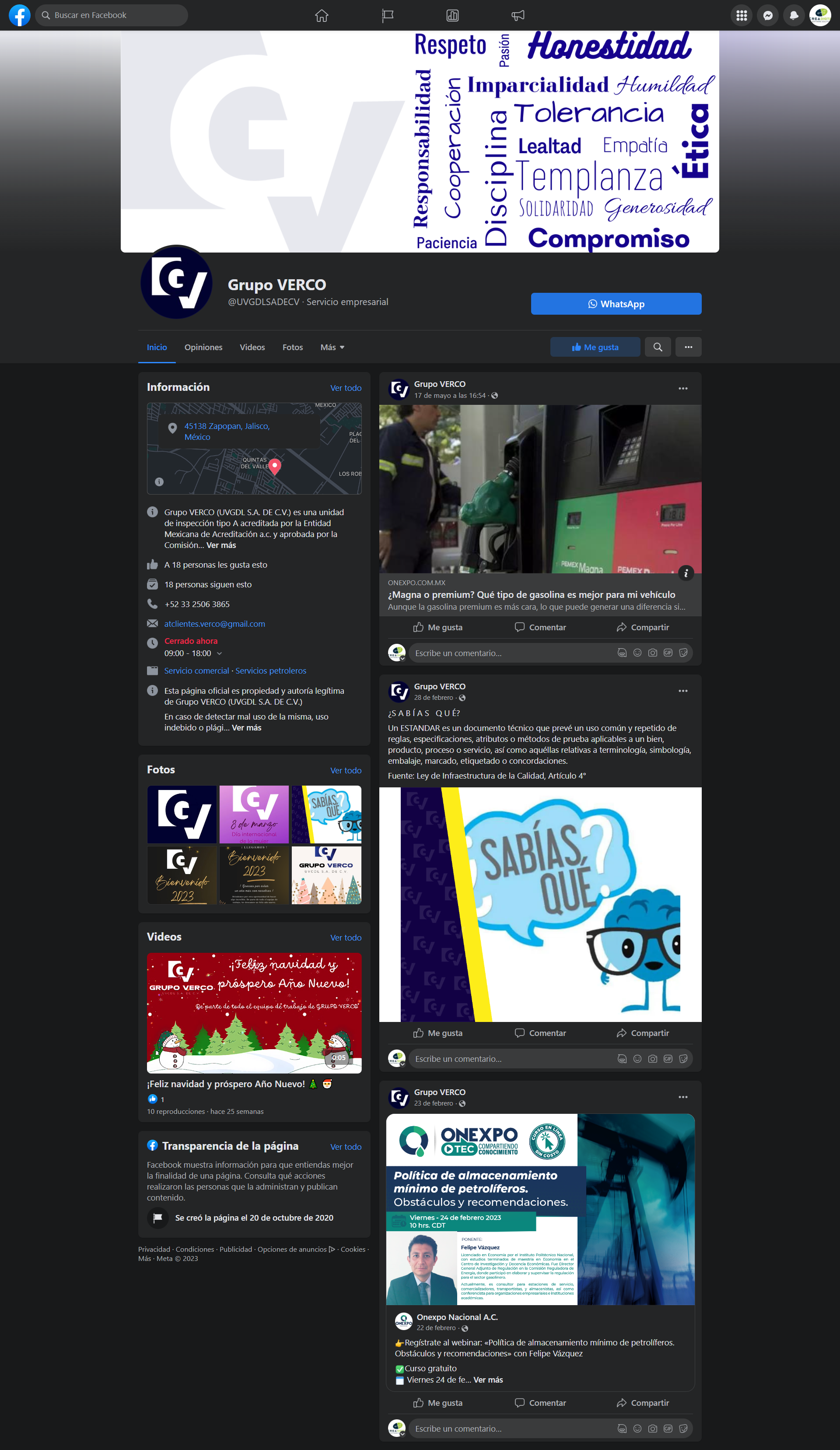Attach photo via camera icon first post
Image resolution: width=840 pixels, height=1450 pixels.
click(652, 653)
